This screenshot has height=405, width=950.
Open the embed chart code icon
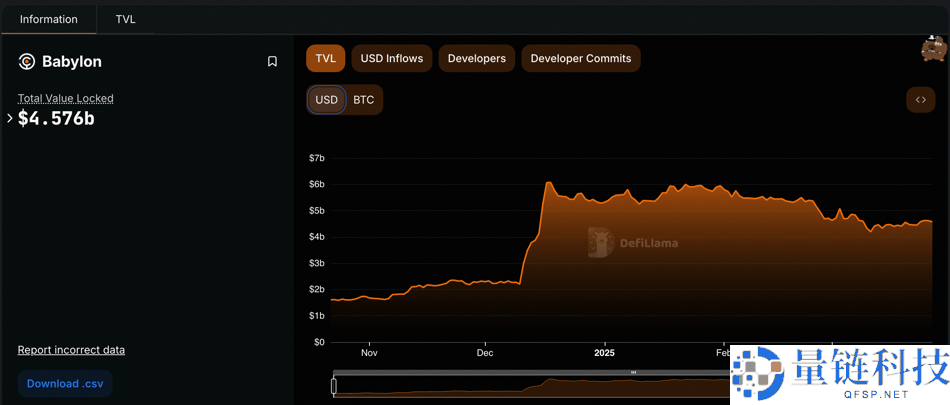pyautogui.click(x=920, y=100)
